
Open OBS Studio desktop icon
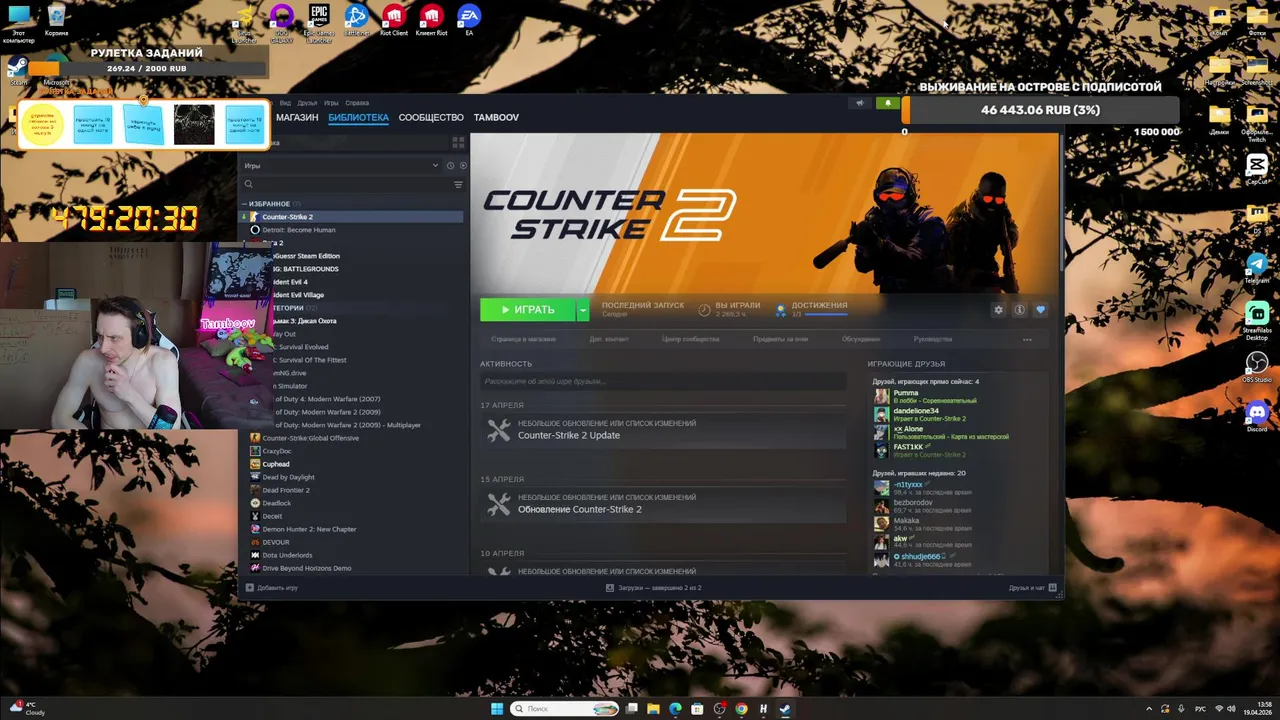[x=1257, y=366]
